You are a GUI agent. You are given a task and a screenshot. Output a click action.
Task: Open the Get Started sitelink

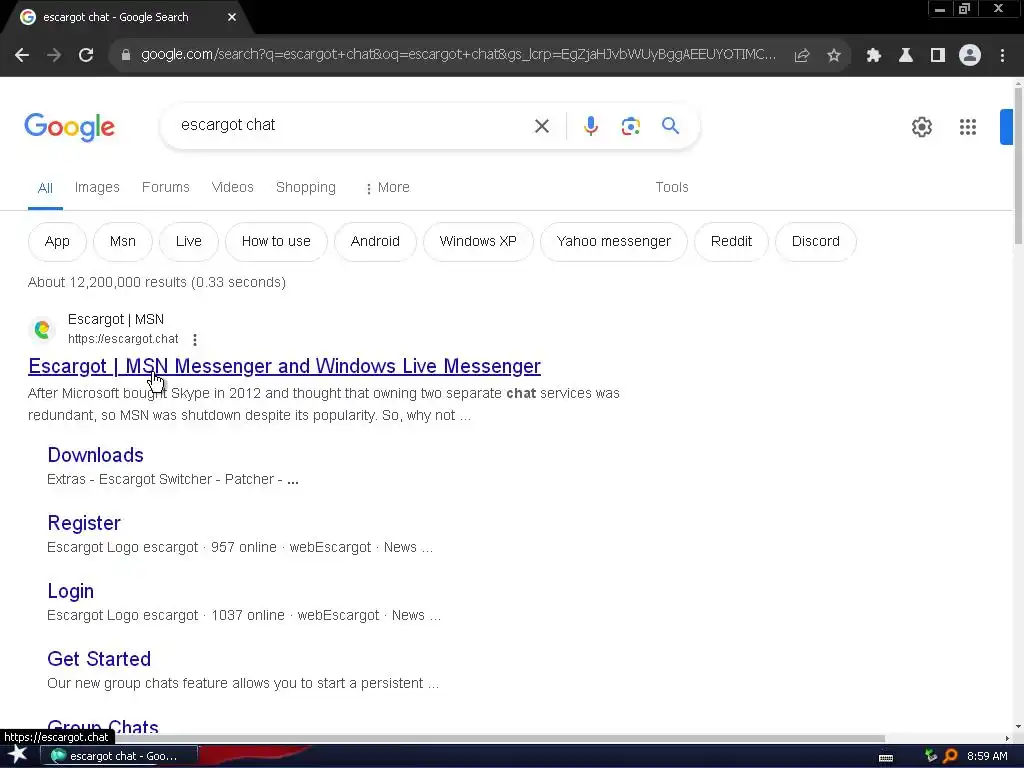click(x=99, y=659)
